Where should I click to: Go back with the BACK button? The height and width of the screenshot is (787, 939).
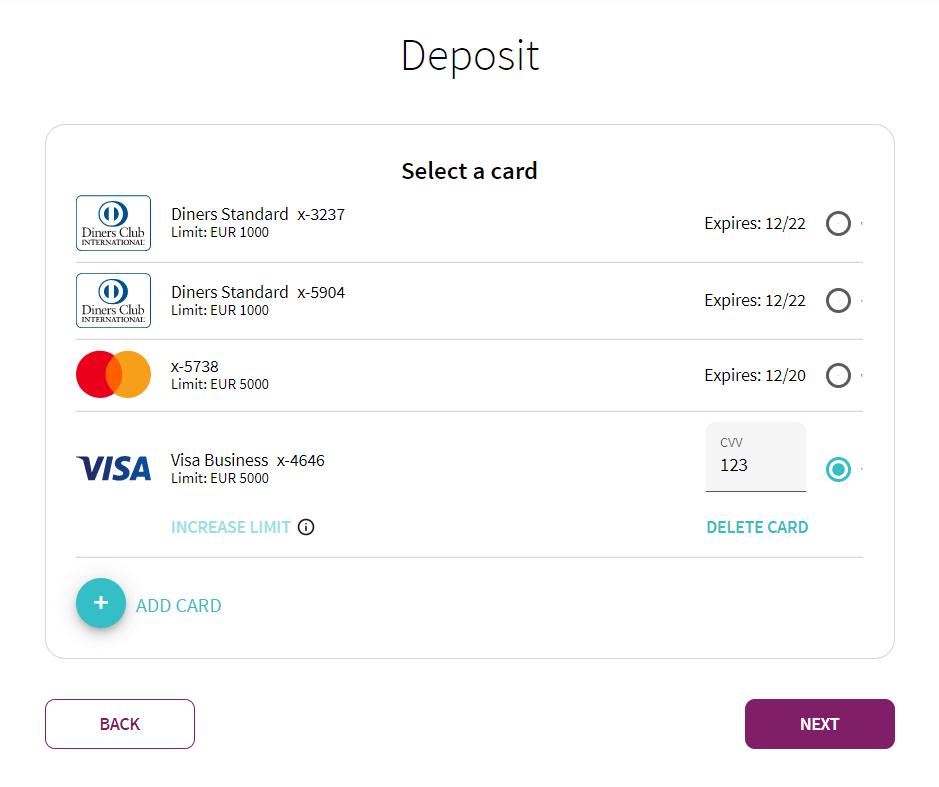[x=120, y=724]
